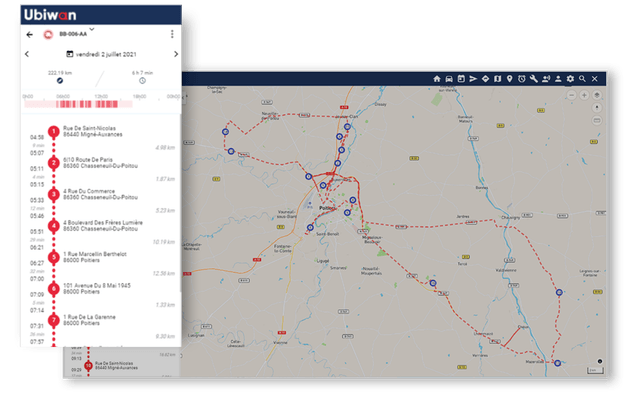
Task: Click the Poitiers city label on map
Action: pyautogui.click(x=327, y=208)
